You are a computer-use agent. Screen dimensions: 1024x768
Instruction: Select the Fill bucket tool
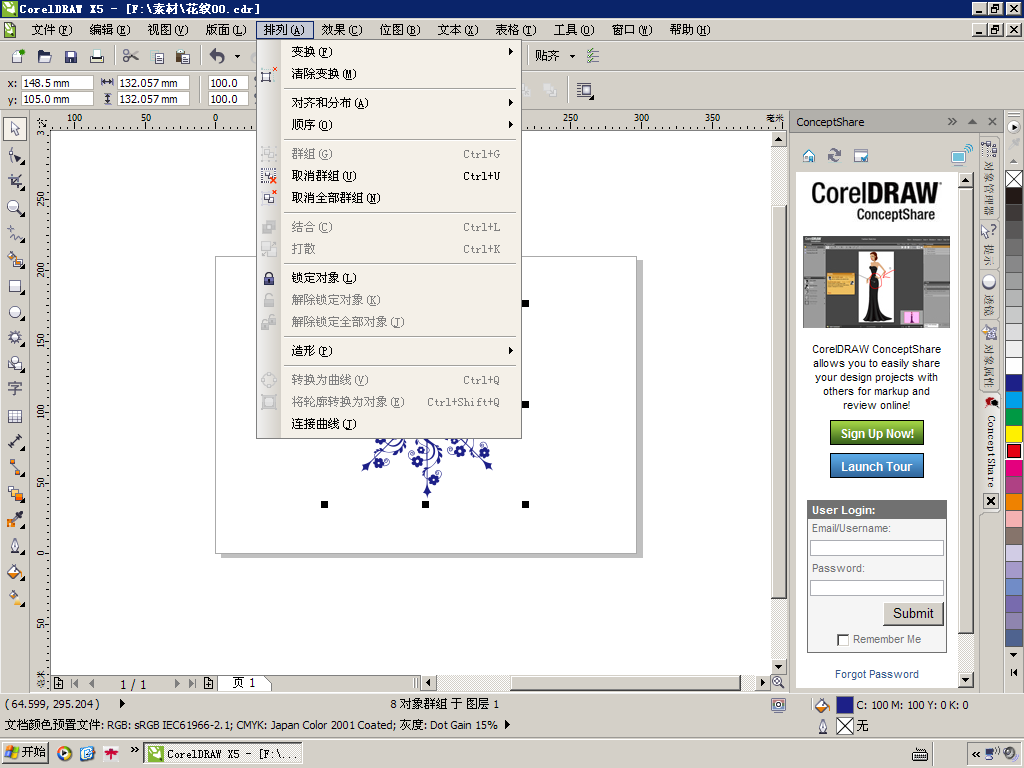coord(15,572)
